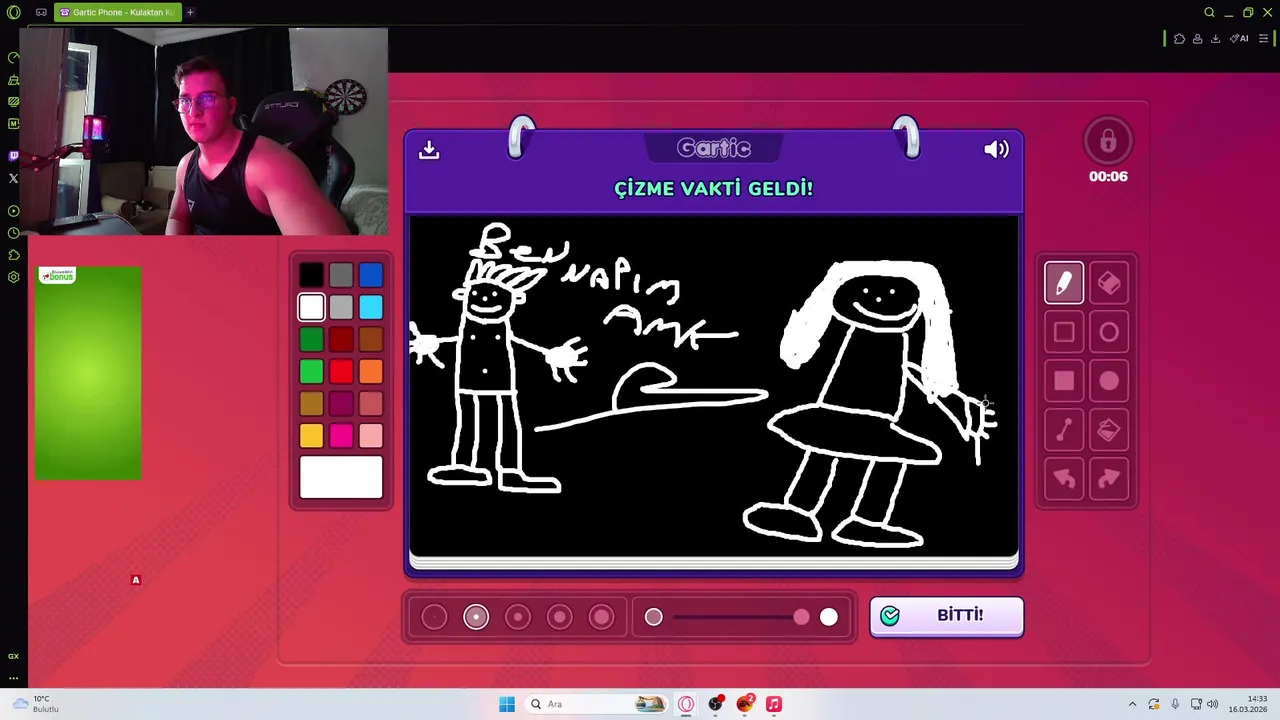
Task: Pick the filled rectangle tool
Action: coord(1064,381)
